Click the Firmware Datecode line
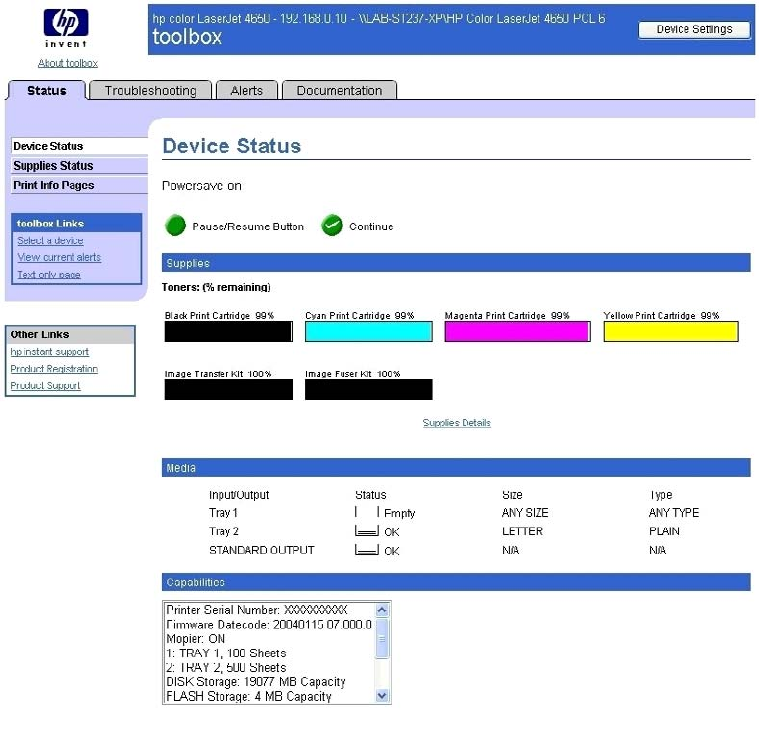The image size is (759, 729). [x=269, y=624]
